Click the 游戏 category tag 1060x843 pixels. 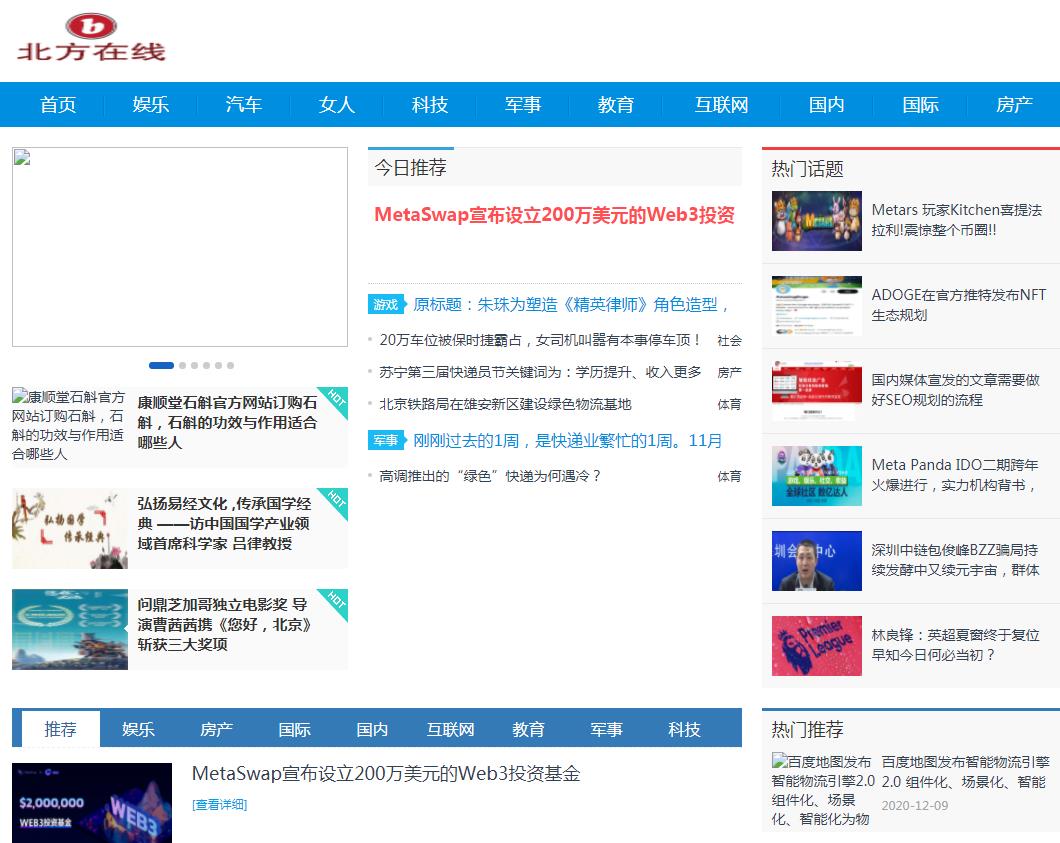tap(386, 304)
